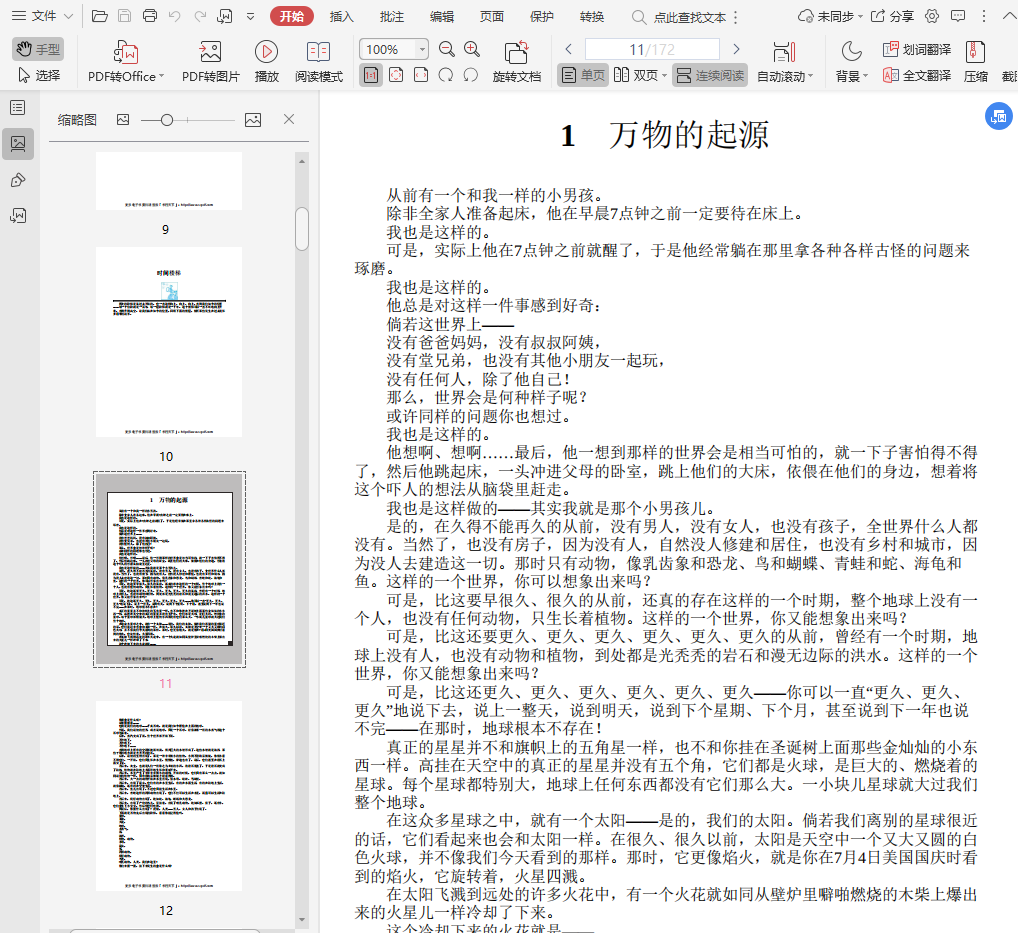The width and height of the screenshot is (1018, 933).
Task: Open the 批注 tab
Action: coord(392,16)
